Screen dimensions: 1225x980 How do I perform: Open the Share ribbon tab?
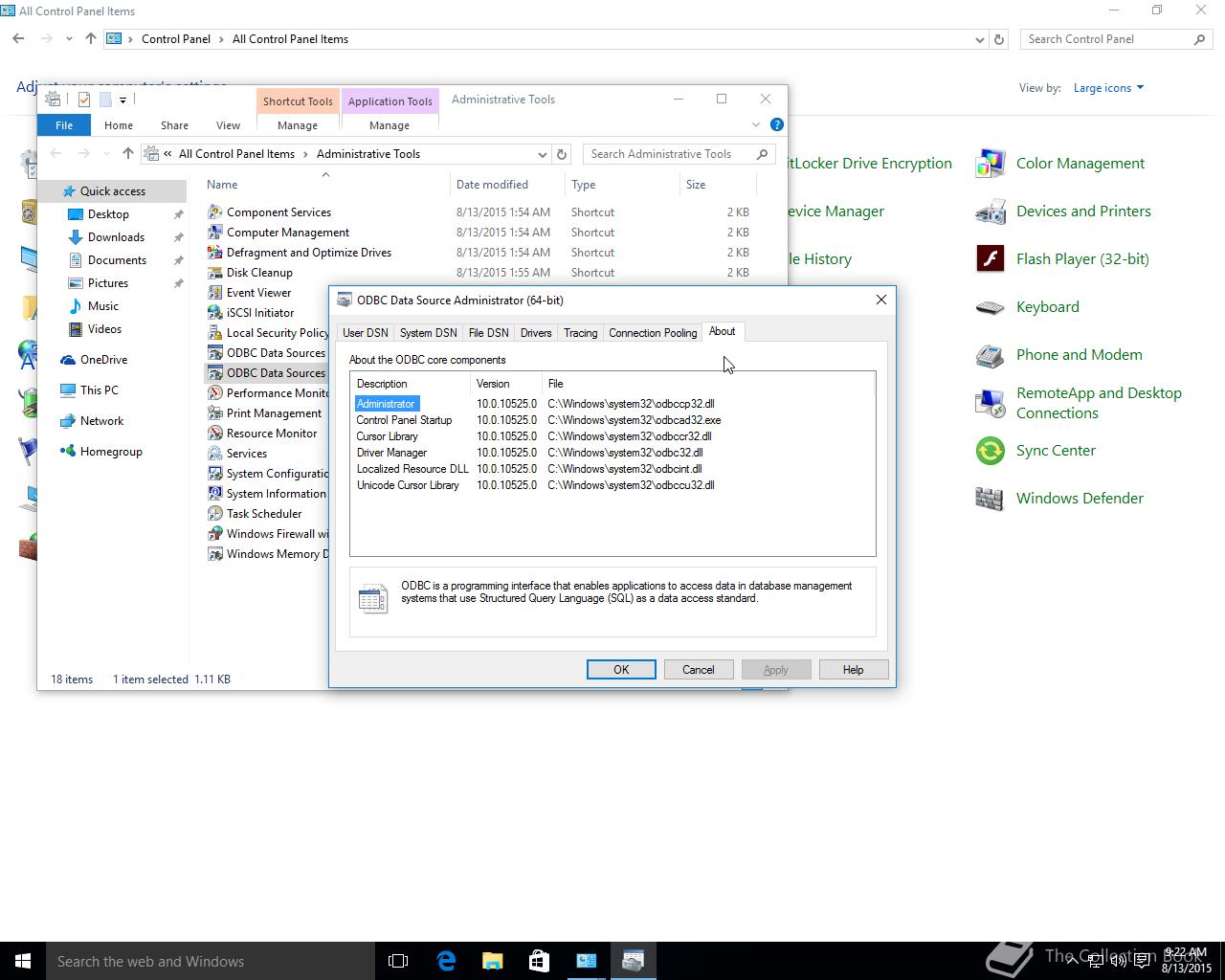pos(174,125)
